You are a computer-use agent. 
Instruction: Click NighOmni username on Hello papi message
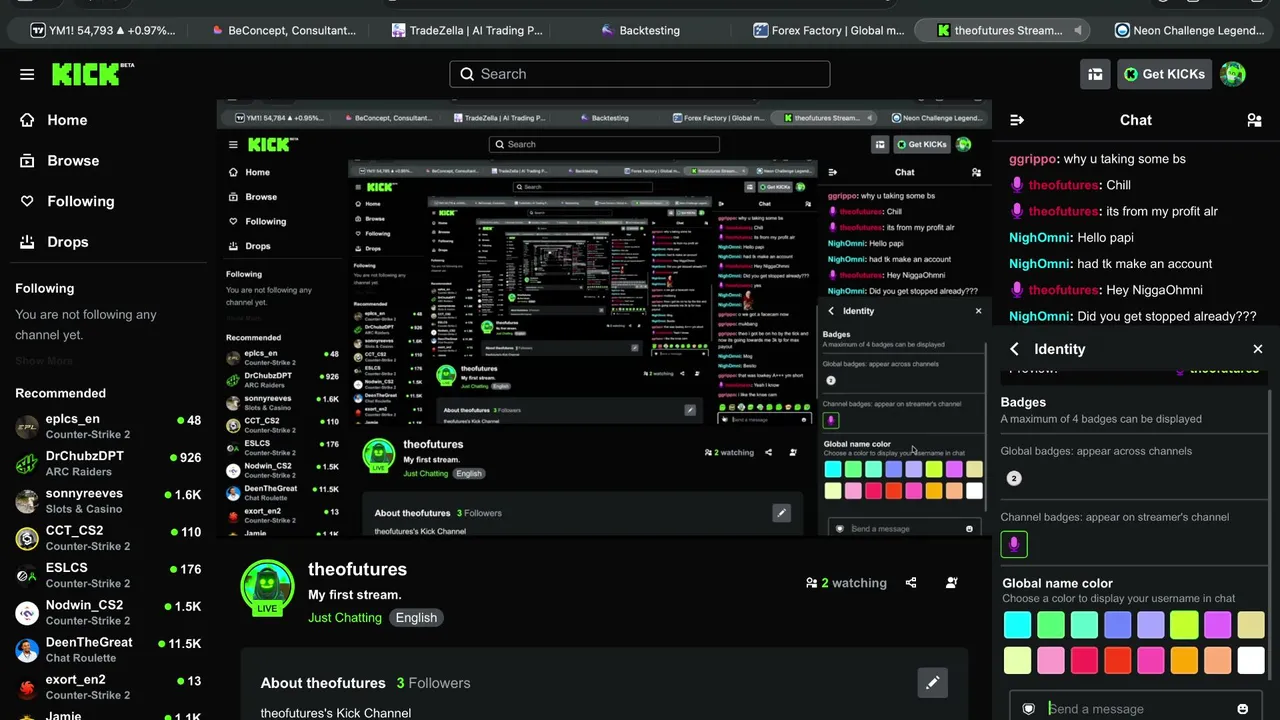point(1040,238)
